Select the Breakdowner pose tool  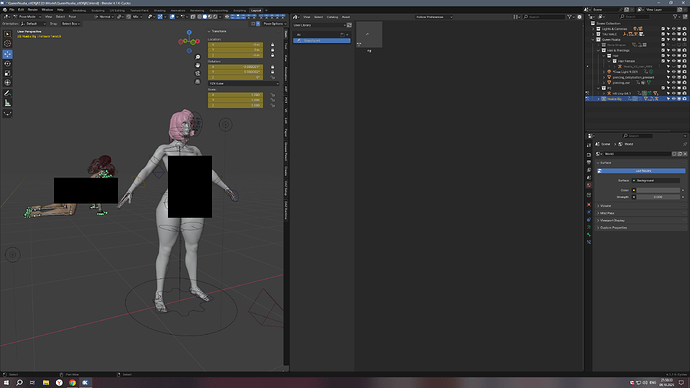pos(7,113)
